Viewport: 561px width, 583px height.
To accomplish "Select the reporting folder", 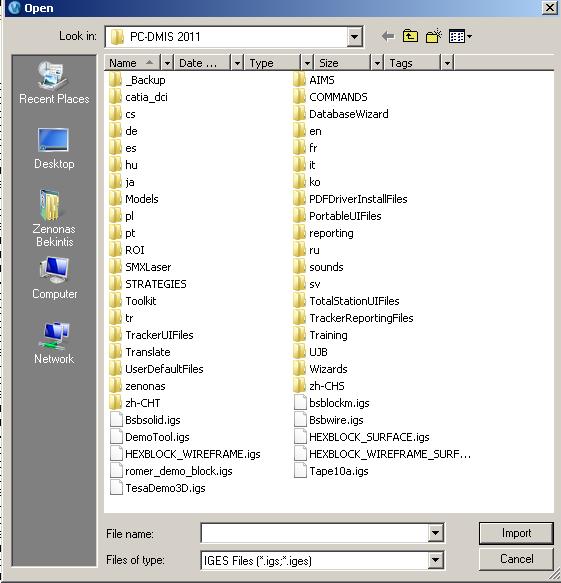I will pos(323,233).
